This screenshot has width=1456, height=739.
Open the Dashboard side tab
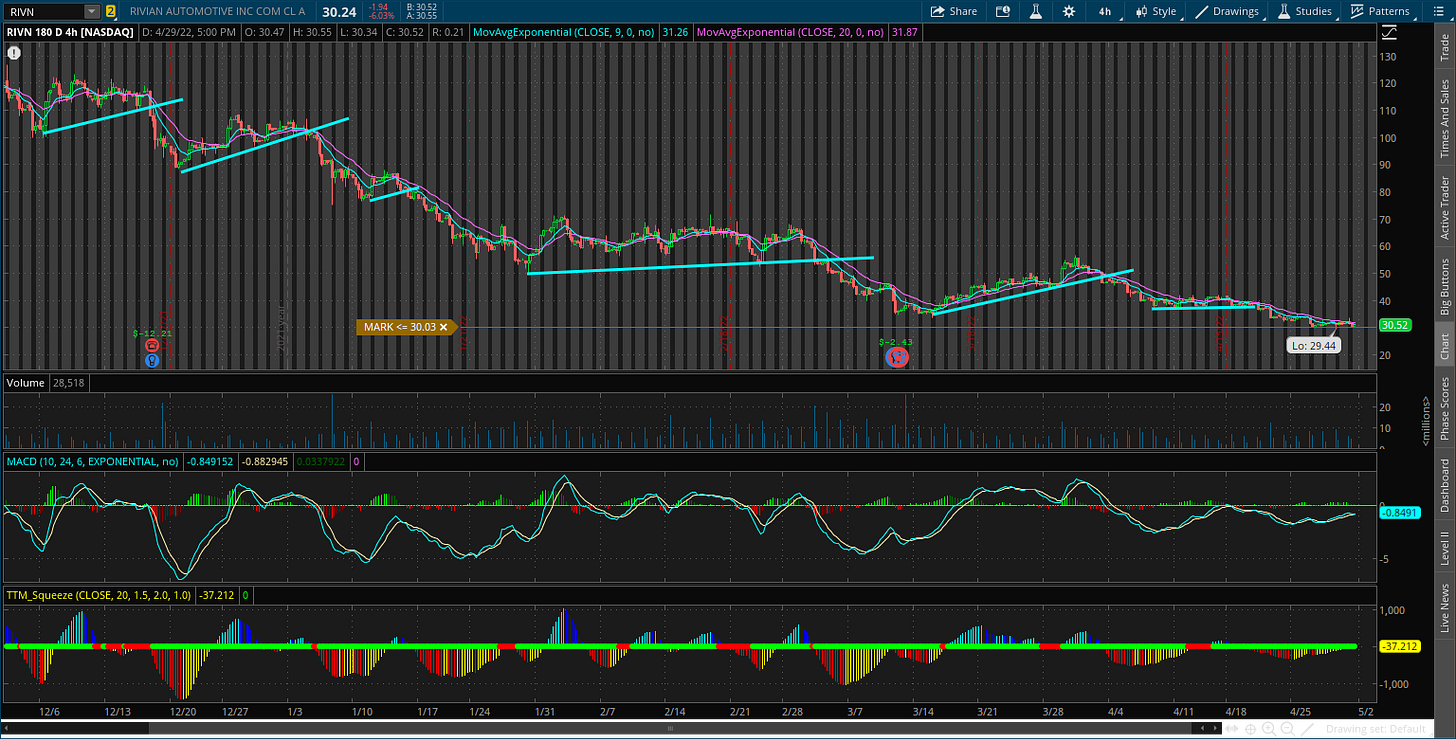[x=1444, y=485]
